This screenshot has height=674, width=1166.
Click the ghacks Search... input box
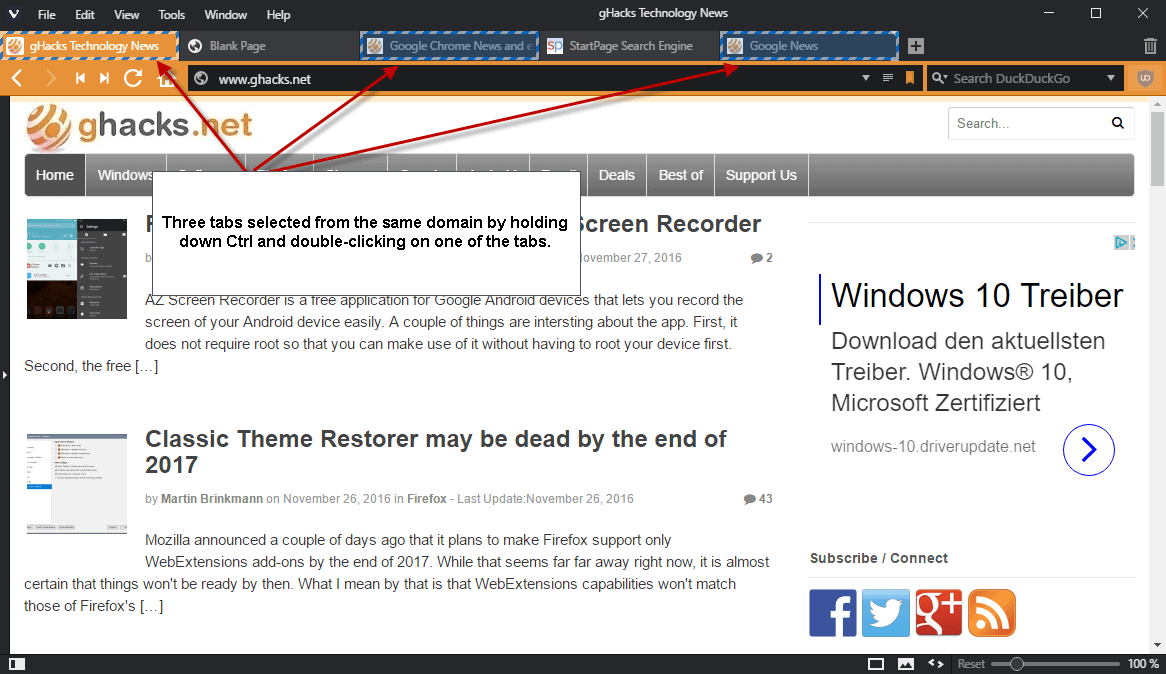1029,123
